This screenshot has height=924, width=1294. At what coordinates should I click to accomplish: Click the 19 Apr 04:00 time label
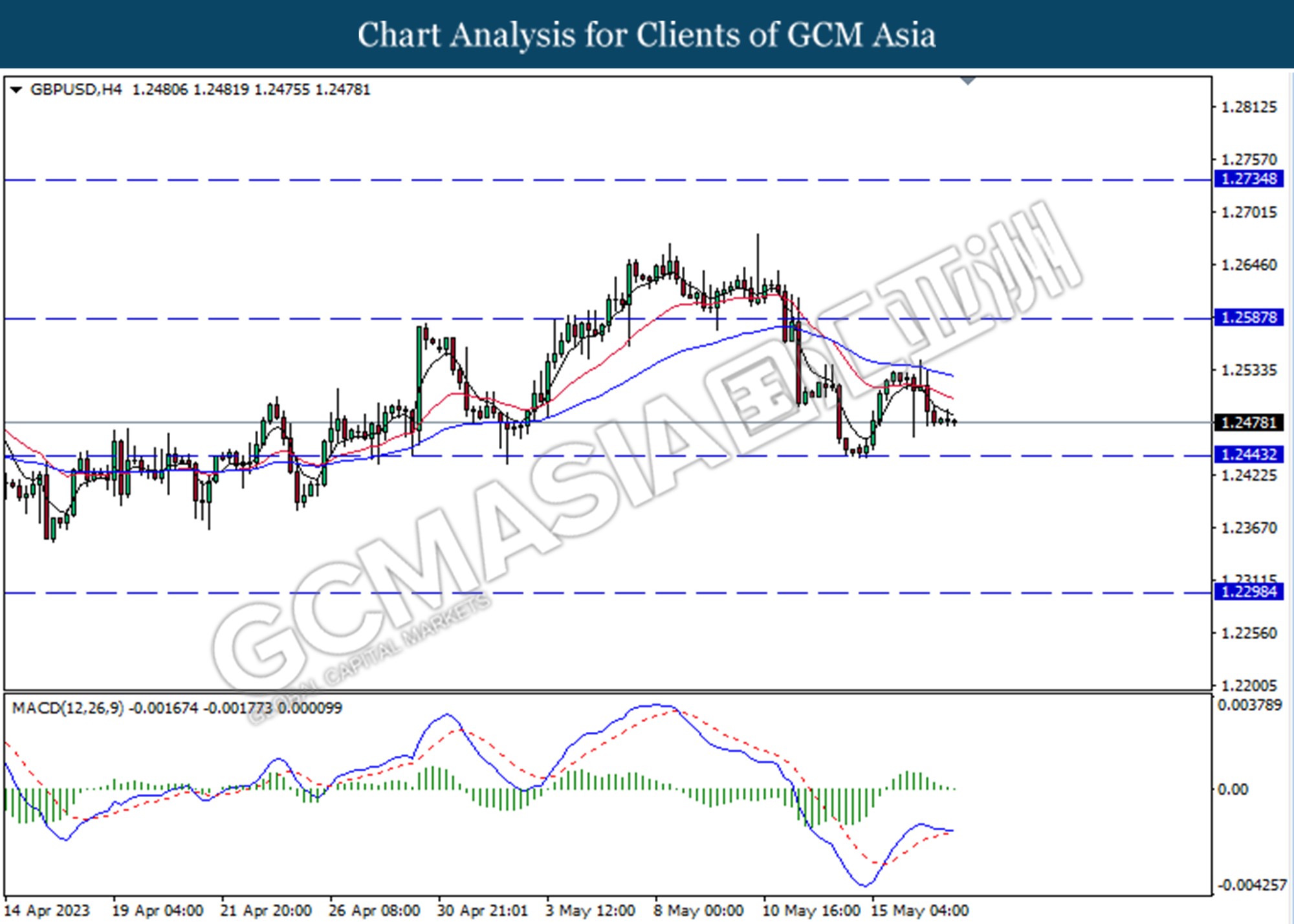[x=158, y=911]
